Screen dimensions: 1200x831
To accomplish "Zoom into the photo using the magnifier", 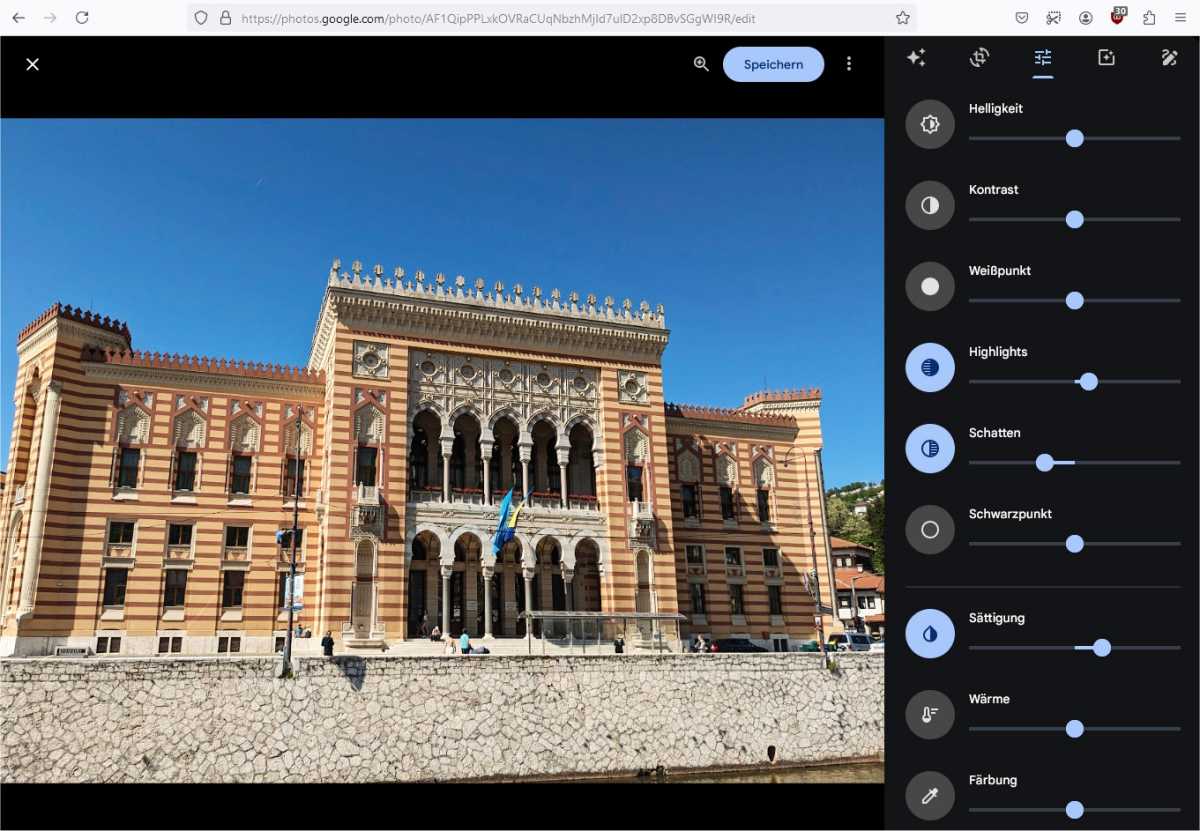I will [x=700, y=63].
